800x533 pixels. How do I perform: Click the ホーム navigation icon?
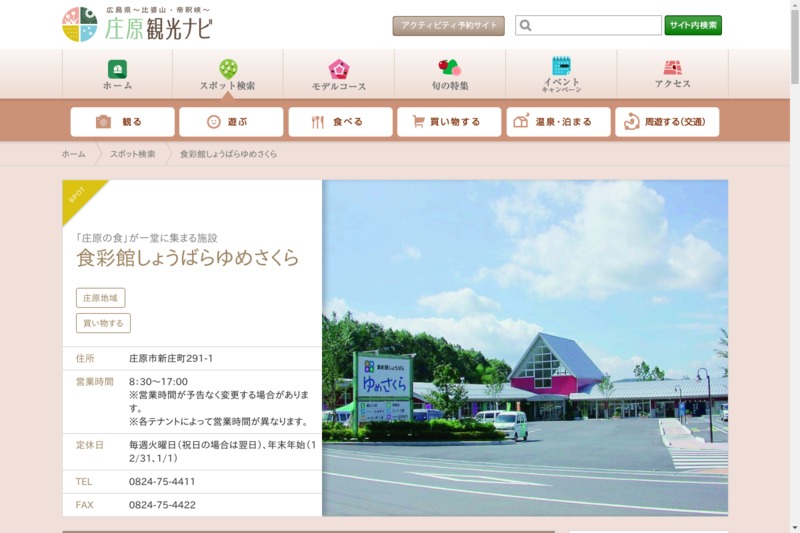click(x=117, y=69)
